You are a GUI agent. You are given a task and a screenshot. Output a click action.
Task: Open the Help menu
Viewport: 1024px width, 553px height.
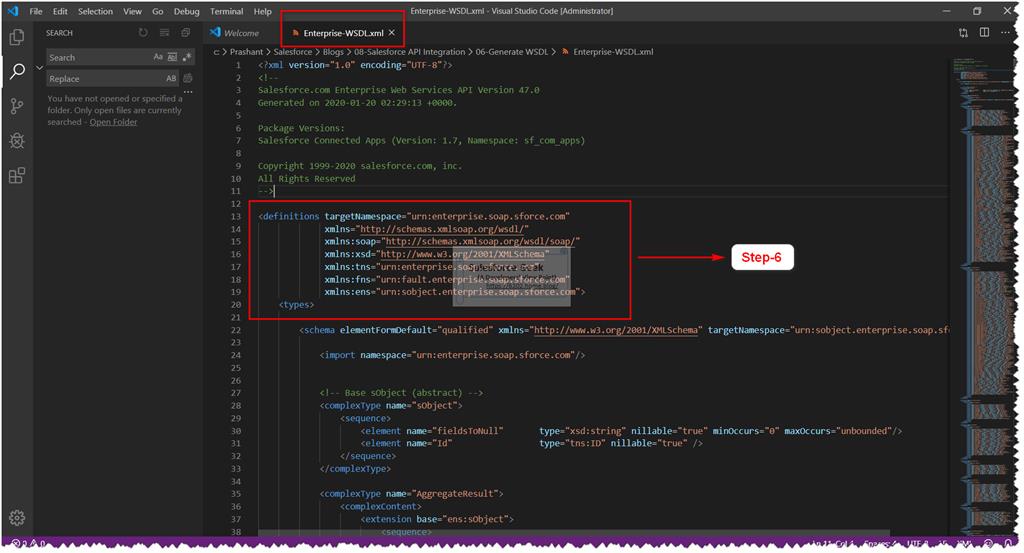coord(263,11)
